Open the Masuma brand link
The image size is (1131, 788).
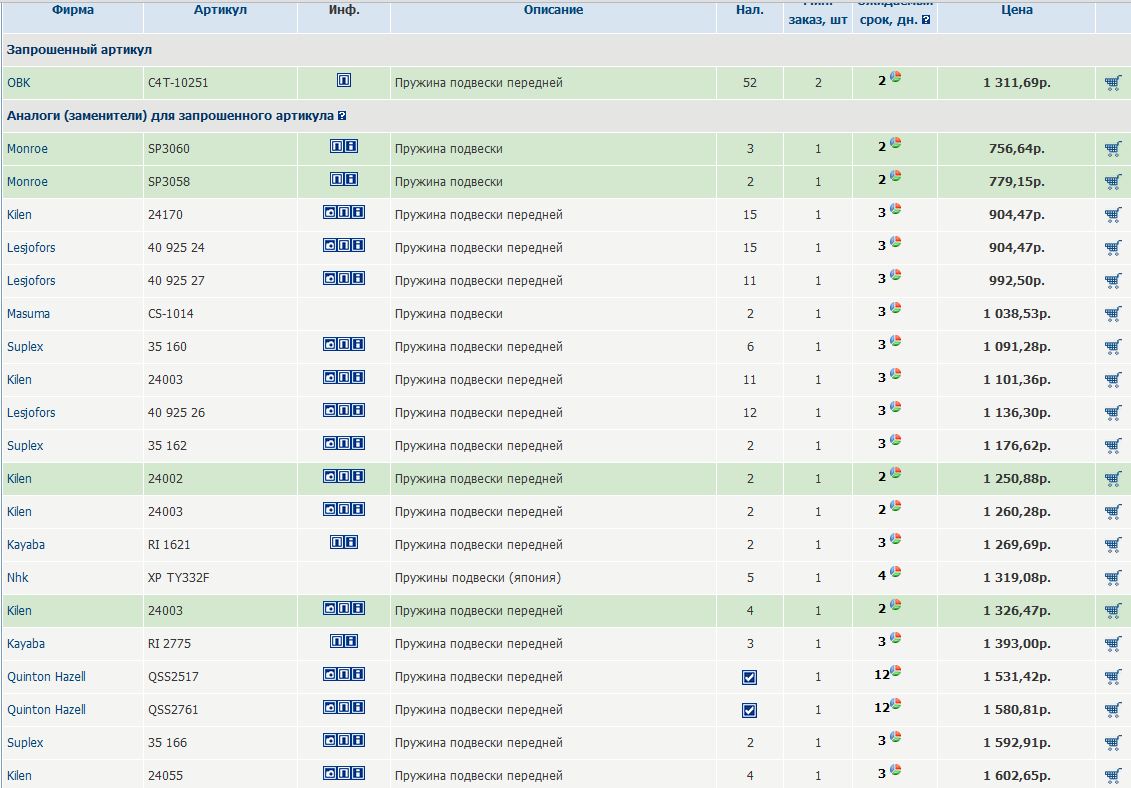click(28, 314)
